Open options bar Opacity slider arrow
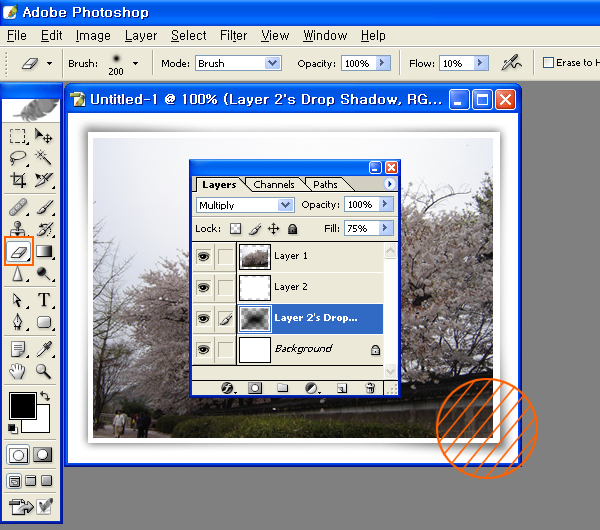The width and height of the screenshot is (600, 530). [382, 63]
